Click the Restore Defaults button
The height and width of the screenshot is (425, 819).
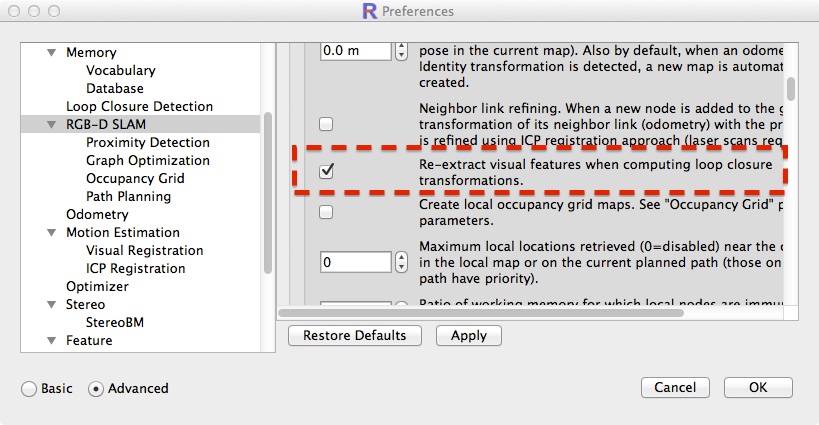pyautogui.click(x=354, y=335)
